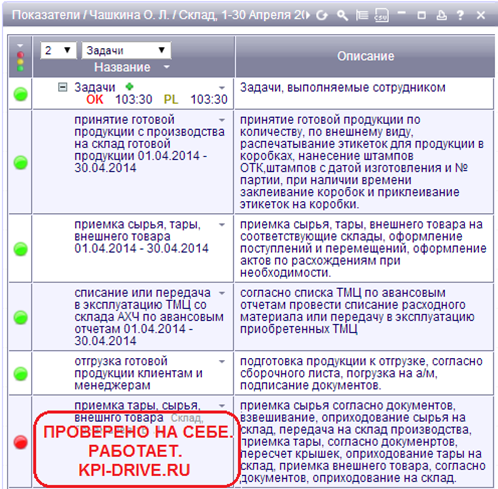Print the indicators panel
The width and height of the screenshot is (498, 489).
coord(442,15)
